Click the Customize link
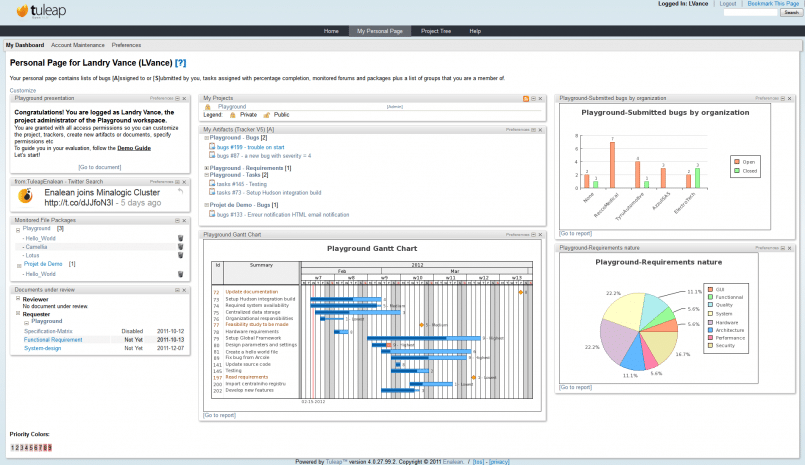The width and height of the screenshot is (805, 465). click(x=23, y=90)
